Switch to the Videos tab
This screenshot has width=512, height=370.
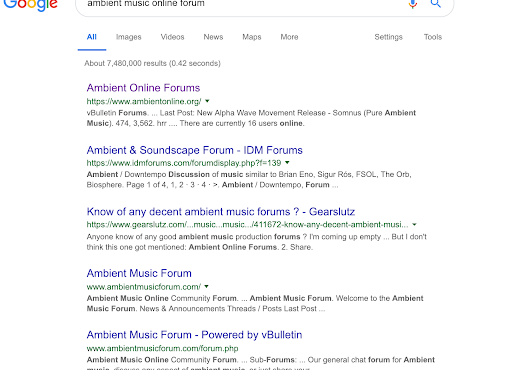pos(172,37)
